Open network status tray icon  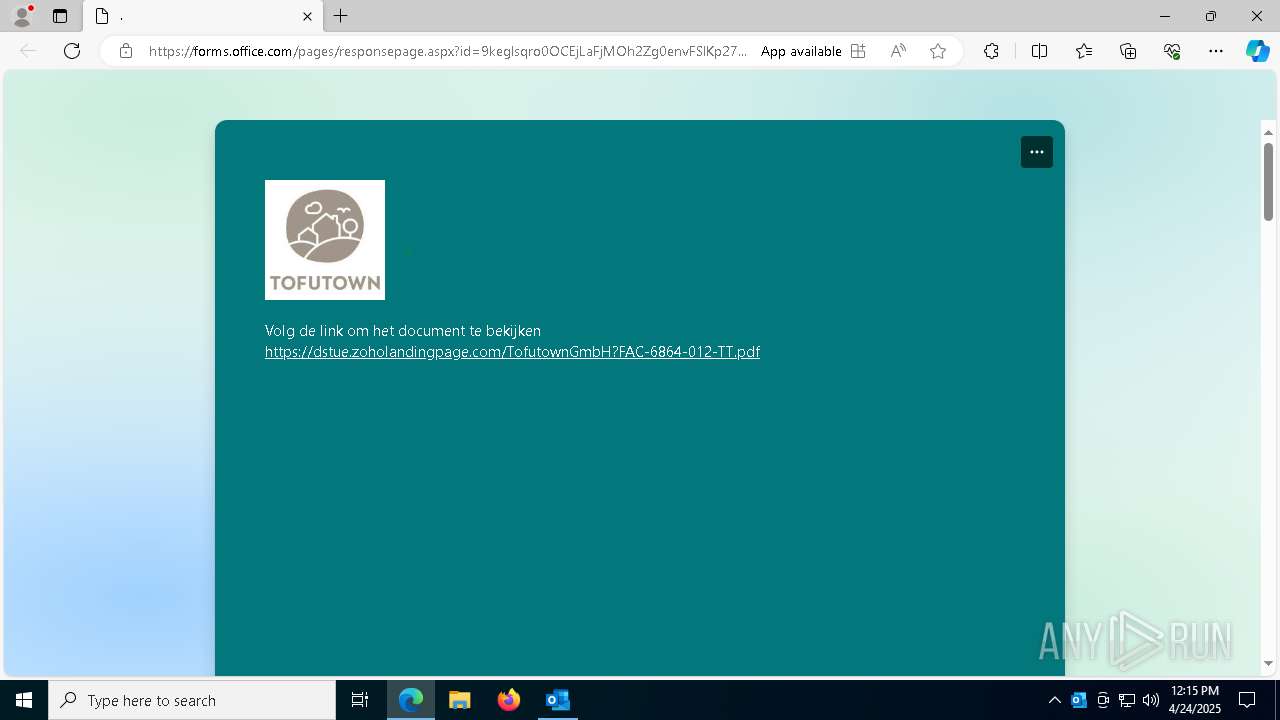click(x=1127, y=700)
